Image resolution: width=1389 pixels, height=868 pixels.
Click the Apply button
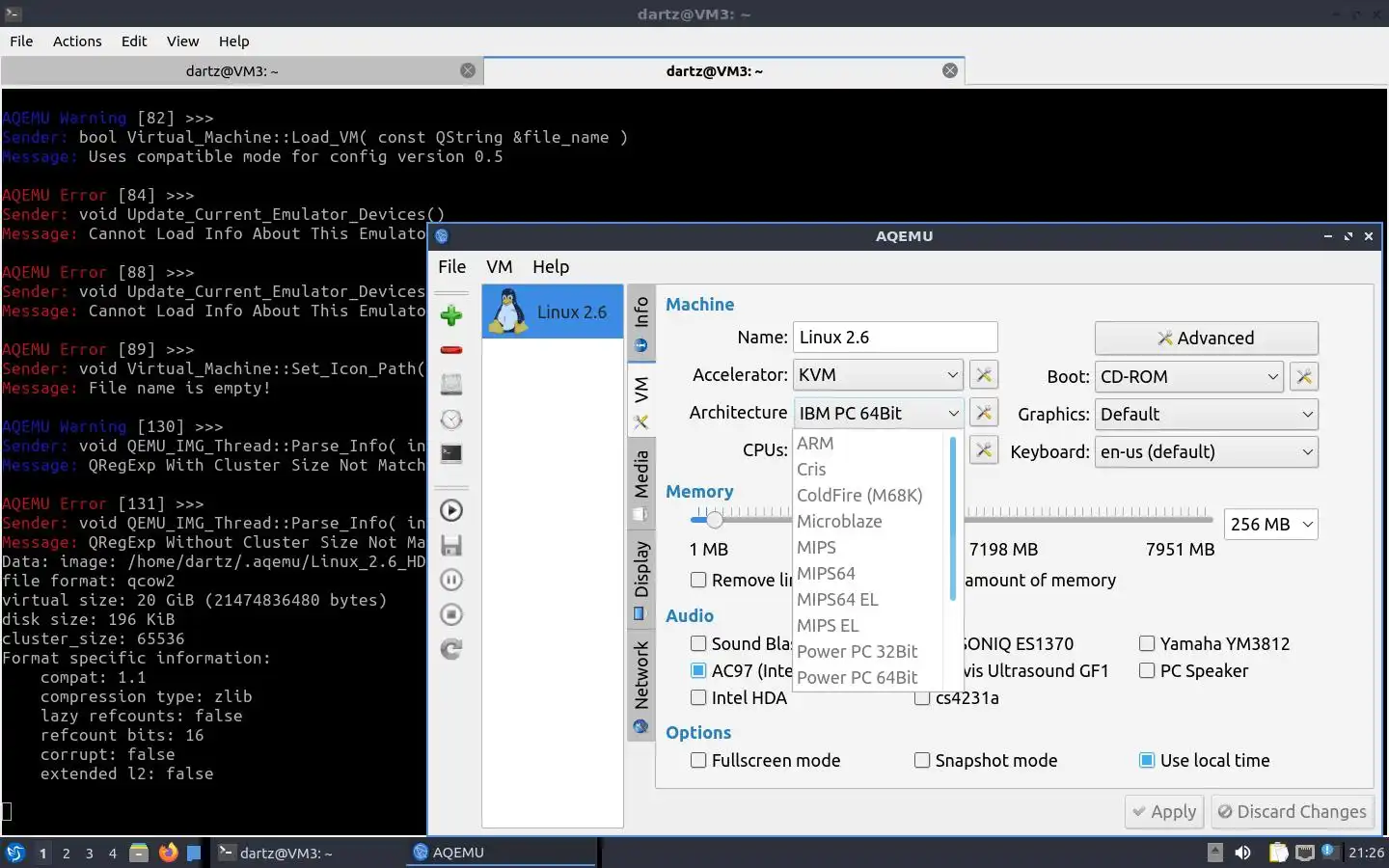pos(1165,812)
